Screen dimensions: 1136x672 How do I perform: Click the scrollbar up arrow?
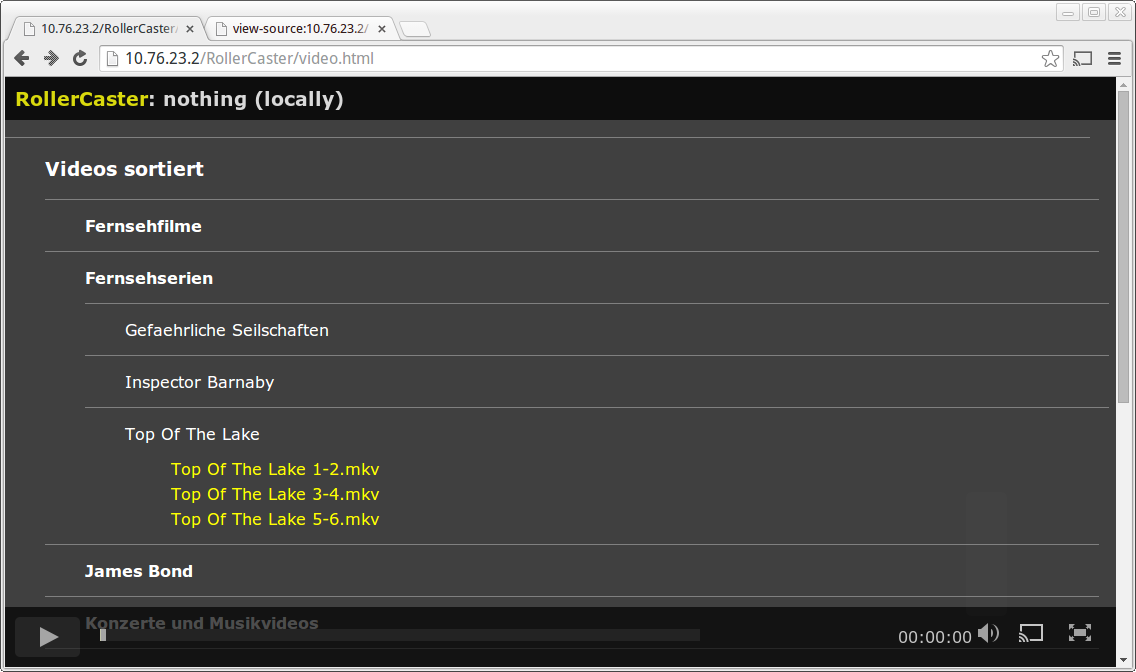[x=1123, y=85]
